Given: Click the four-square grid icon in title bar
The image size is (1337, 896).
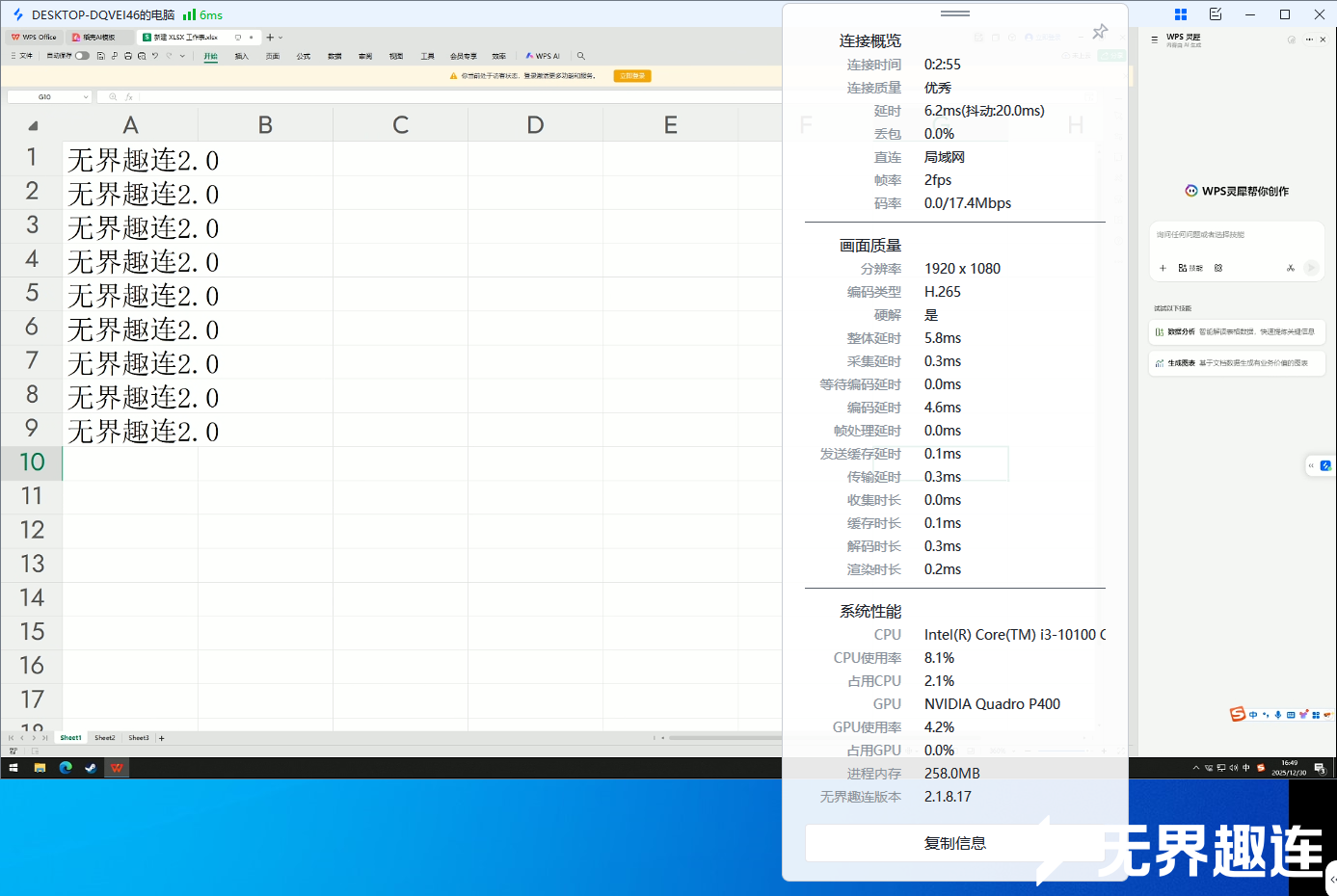Looking at the screenshot, I should click(x=1181, y=14).
